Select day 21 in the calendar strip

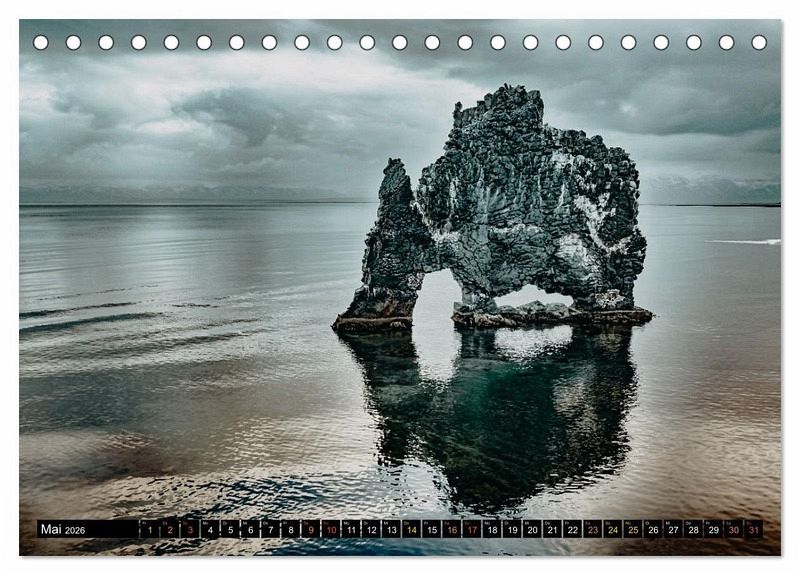click(x=553, y=529)
